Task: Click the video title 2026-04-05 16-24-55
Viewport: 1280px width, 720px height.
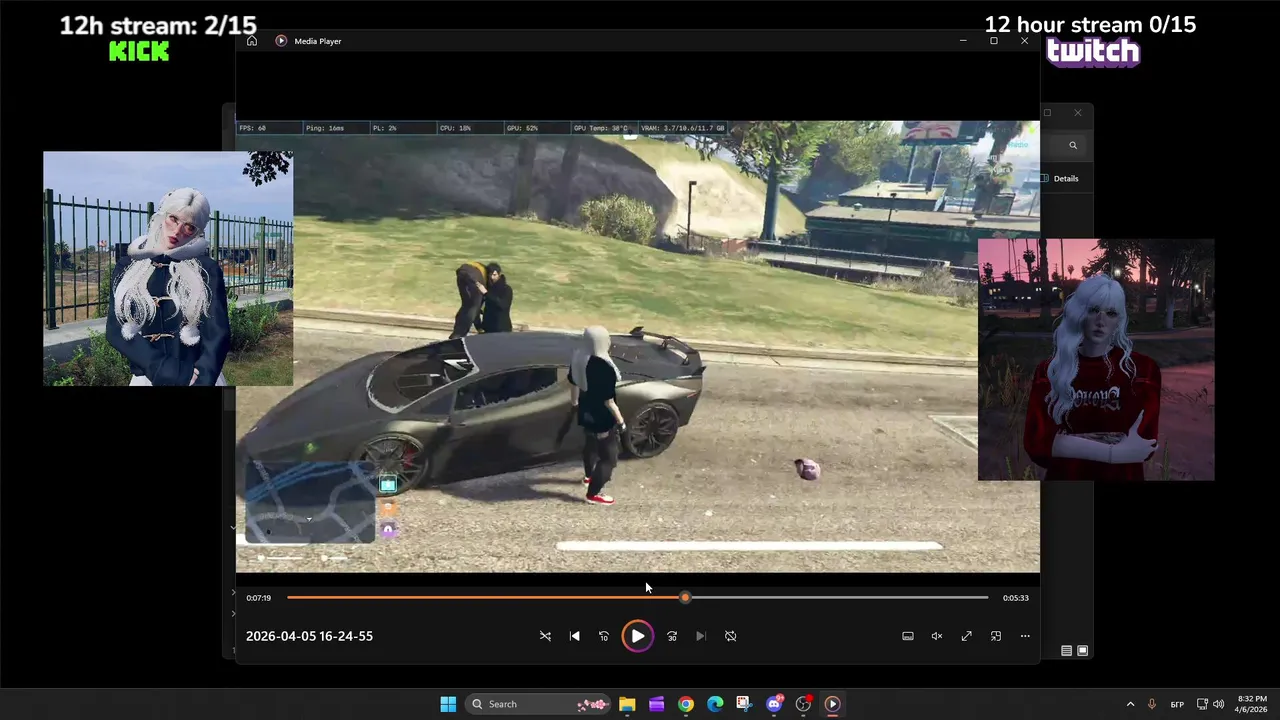Action: (x=309, y=636)
